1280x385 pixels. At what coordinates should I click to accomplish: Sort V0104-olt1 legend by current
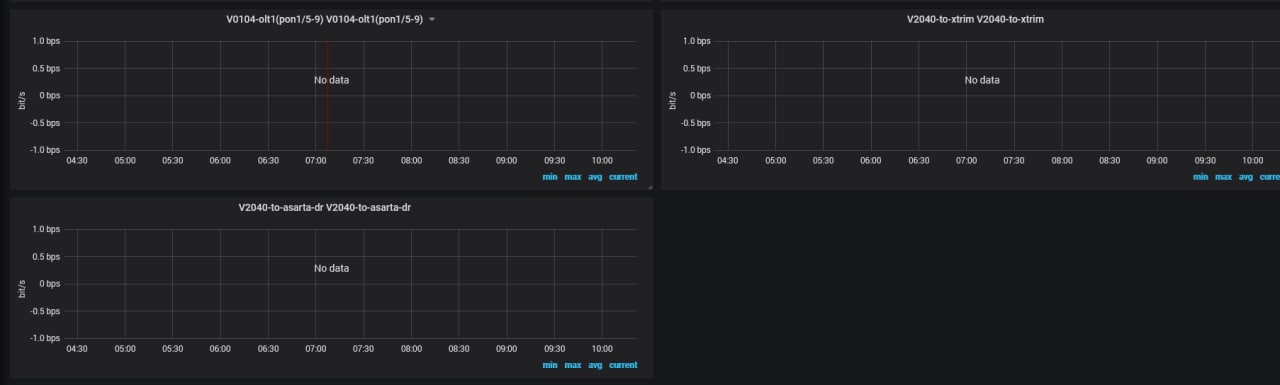pyautogui.click(x=623, y=177)
